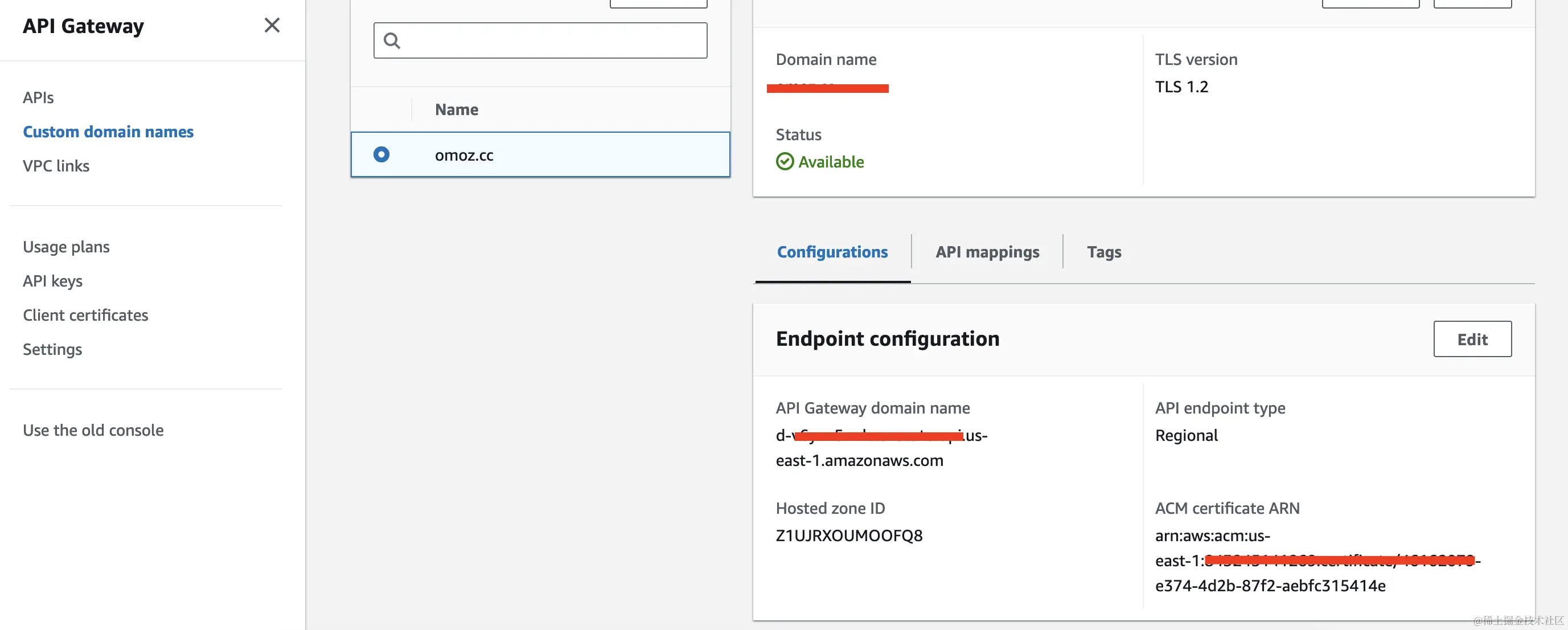Open Usage plans section
This screenshot has width=1568, height=630.
pos(65,247)
